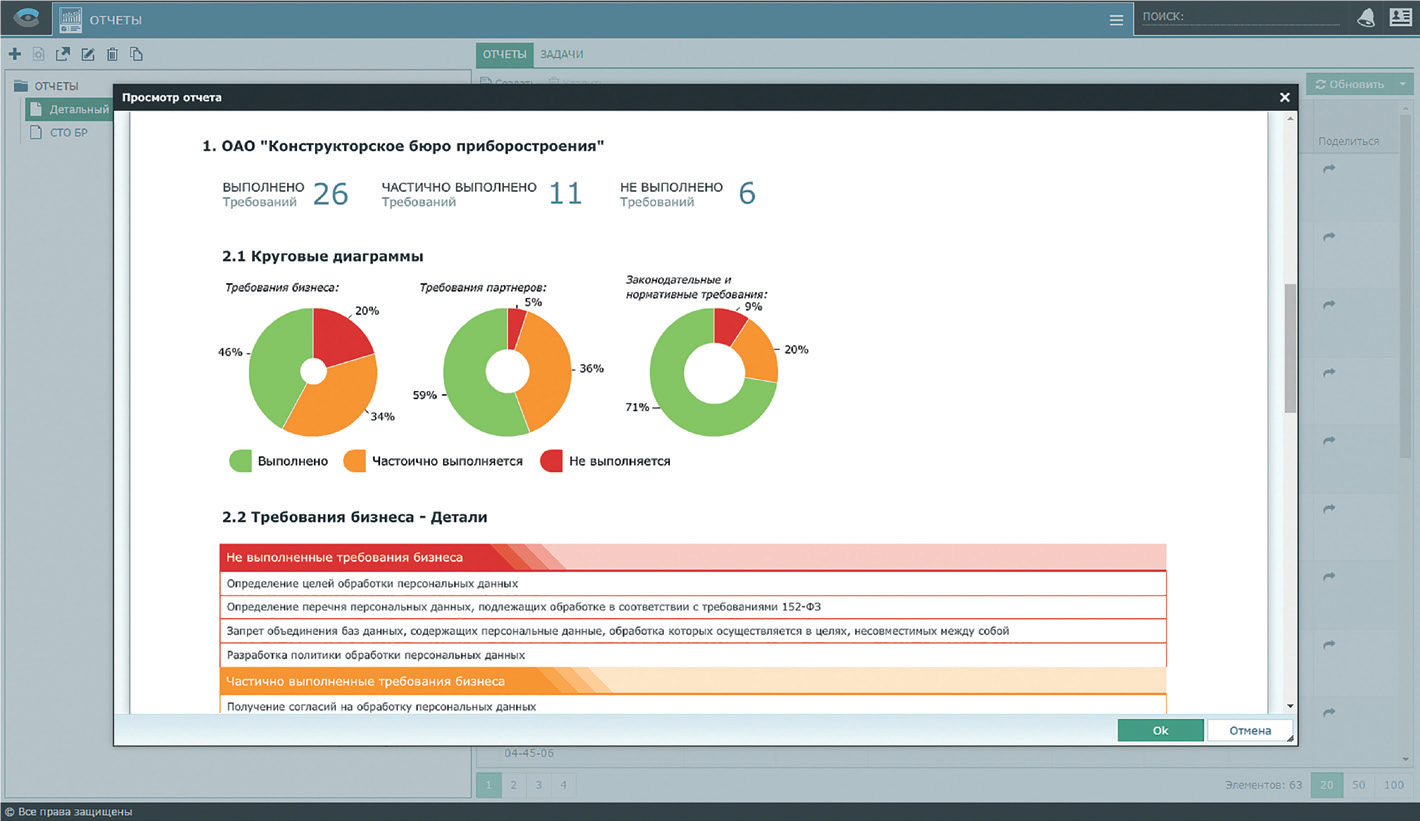Edit the selected report with the pencil icon

[88, 54]
